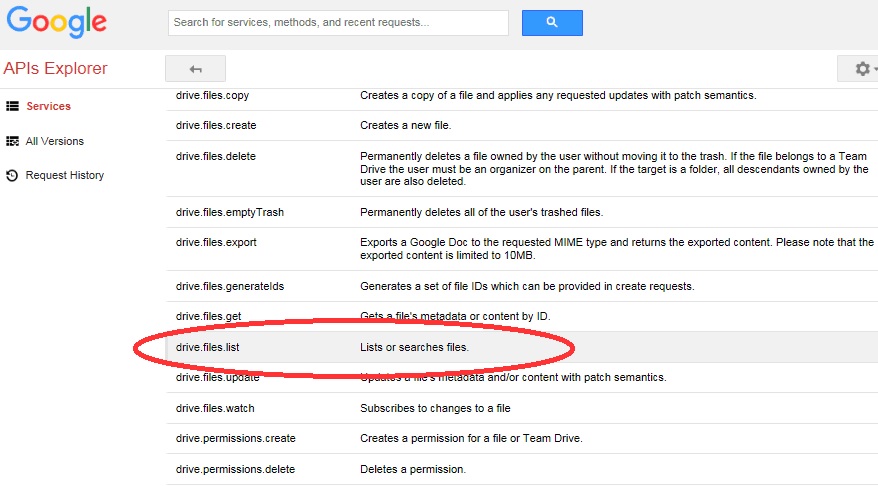Select the drive.files.create method

[216, 126]
